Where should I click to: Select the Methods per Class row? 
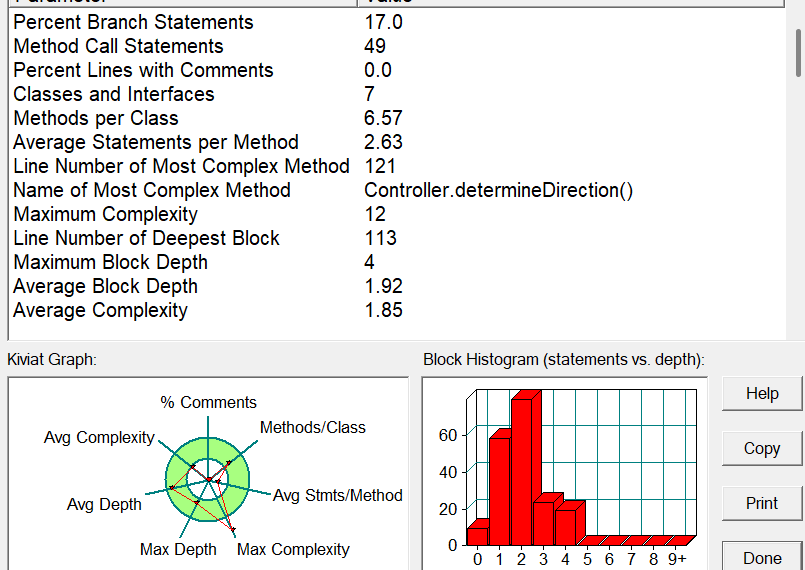tap(397, 118)
